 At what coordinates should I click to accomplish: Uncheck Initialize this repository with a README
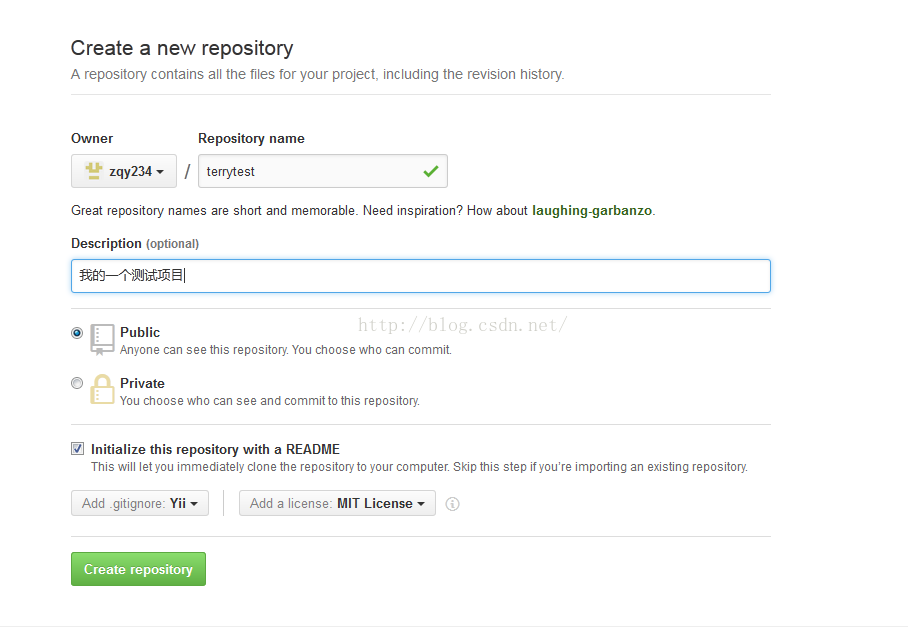pos(78,448)
